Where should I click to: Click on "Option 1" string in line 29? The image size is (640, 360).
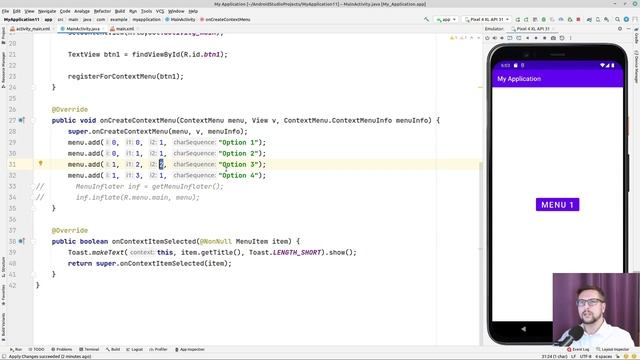[238, 142]
